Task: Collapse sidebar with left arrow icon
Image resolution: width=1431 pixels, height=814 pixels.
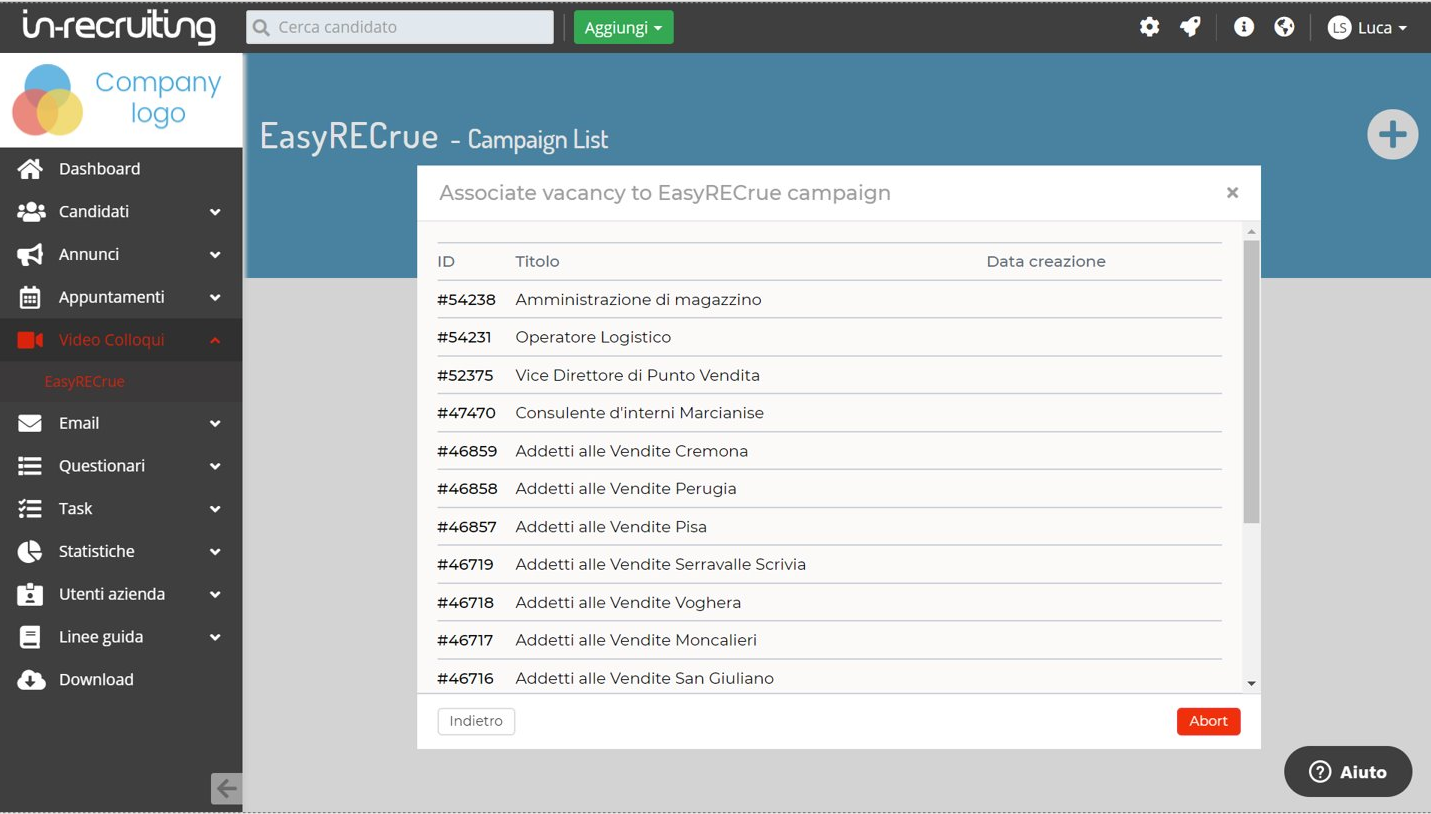Action: [x=226, y=788]
